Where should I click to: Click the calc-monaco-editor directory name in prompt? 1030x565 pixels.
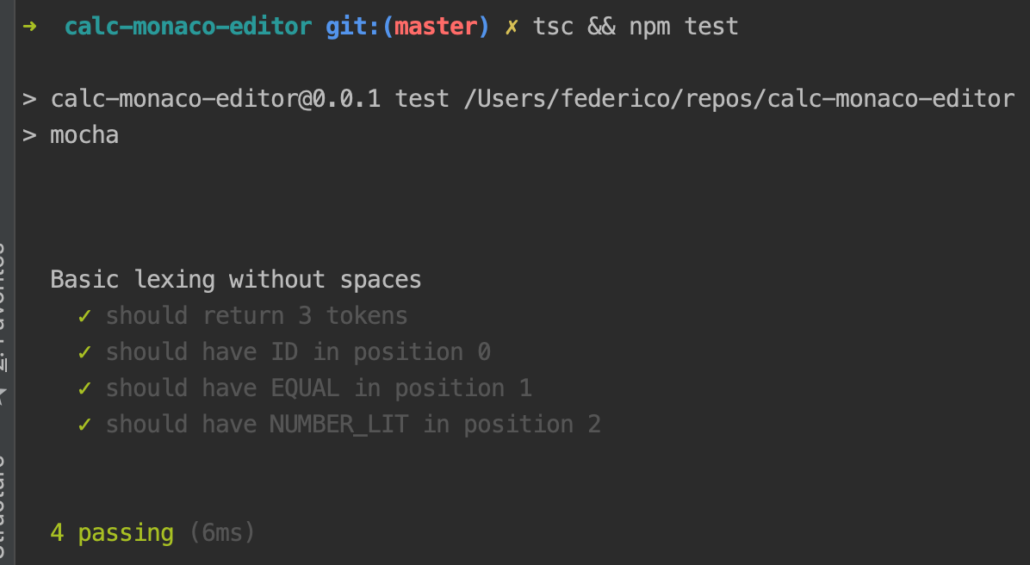188,27
